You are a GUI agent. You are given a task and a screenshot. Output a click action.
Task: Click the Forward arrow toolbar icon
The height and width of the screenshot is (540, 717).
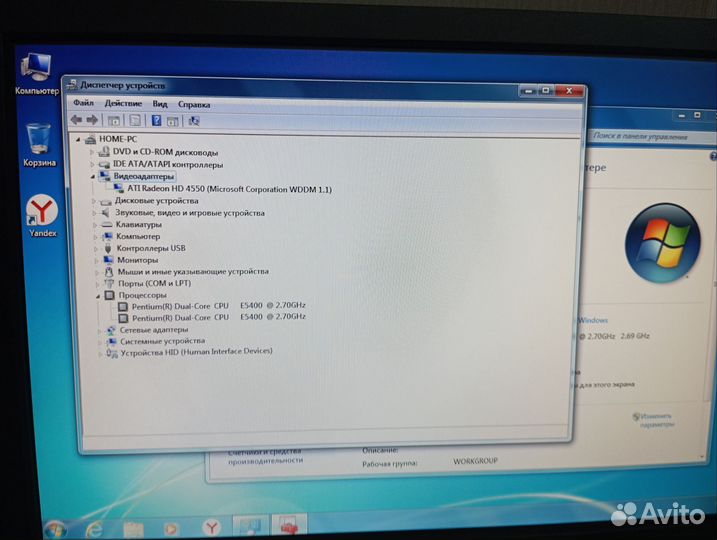[x=92, y=120]
